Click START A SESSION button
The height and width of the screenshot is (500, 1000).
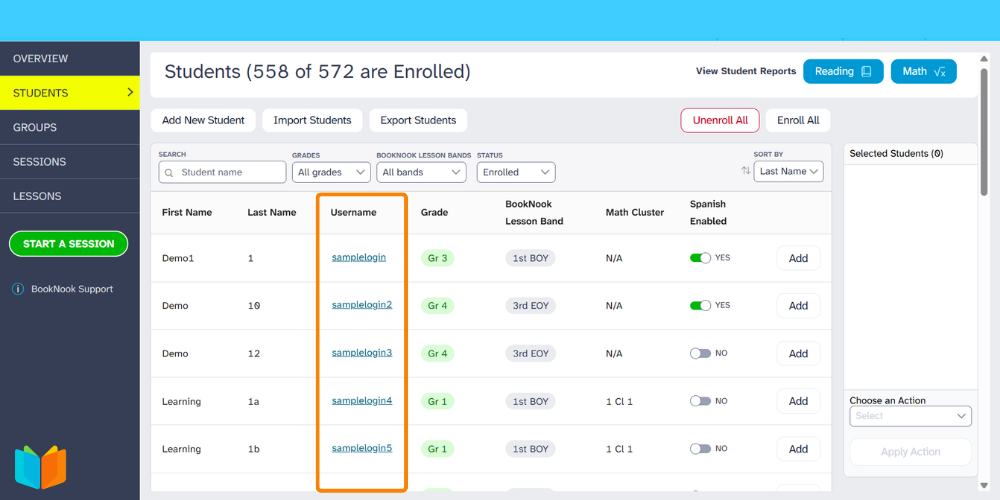tap(68, 244)
